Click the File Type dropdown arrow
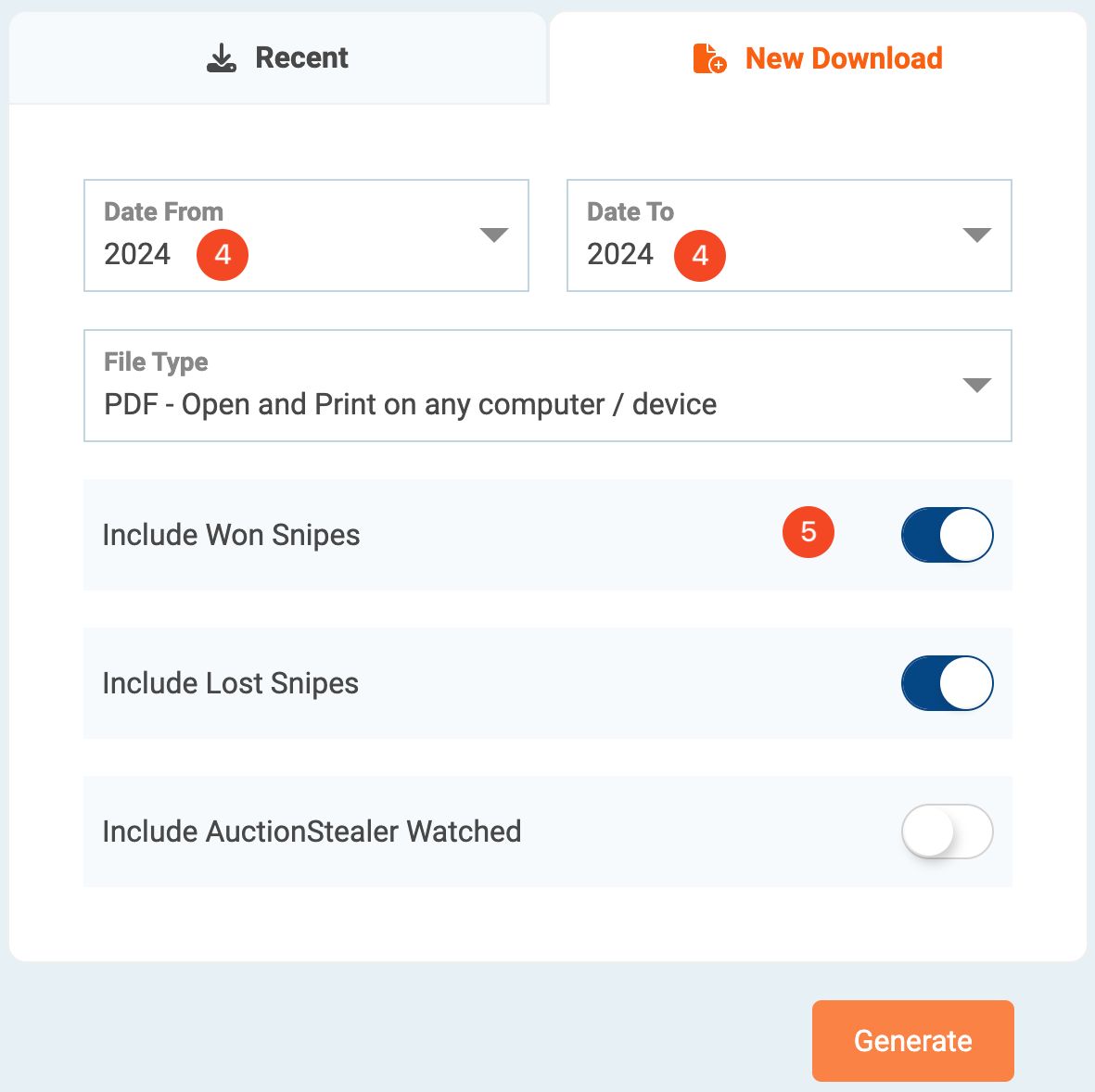 (x=977, y=386)
